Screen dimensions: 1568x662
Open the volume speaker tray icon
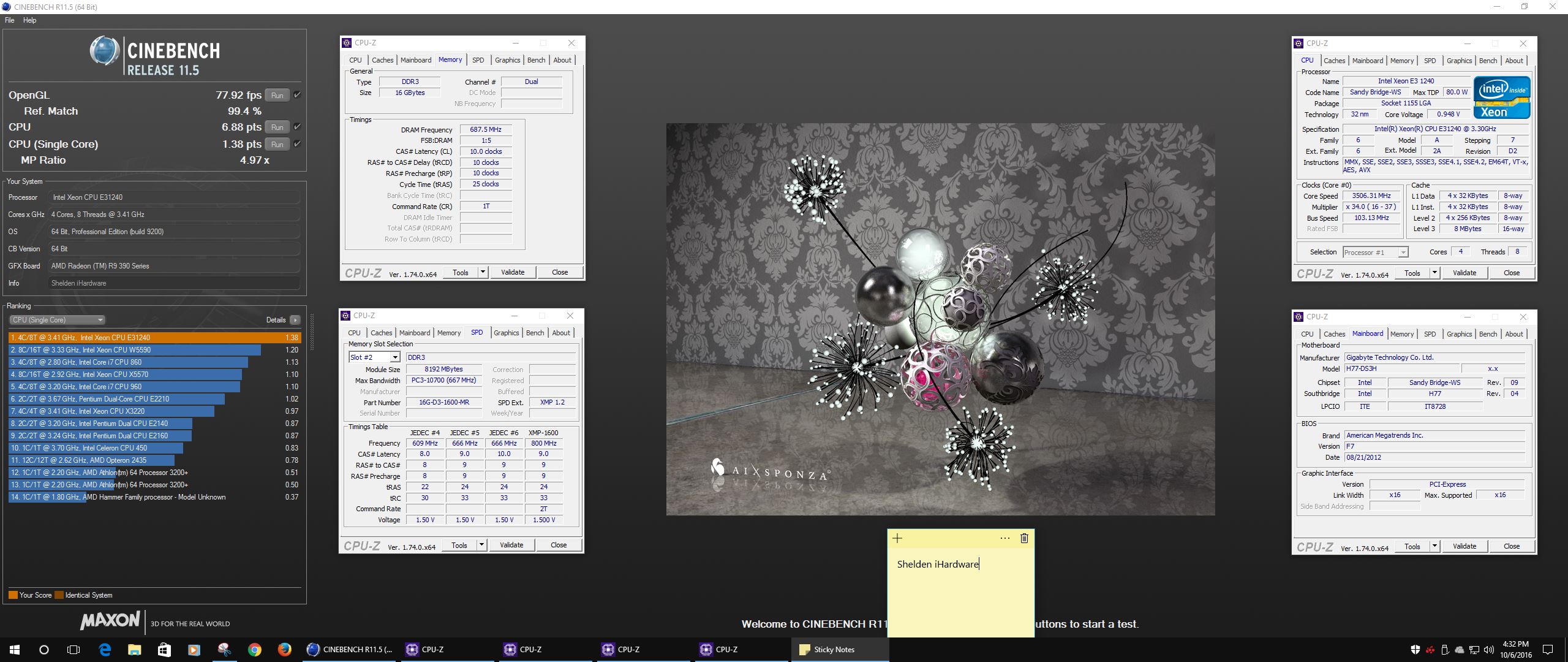click(1488, 650)
